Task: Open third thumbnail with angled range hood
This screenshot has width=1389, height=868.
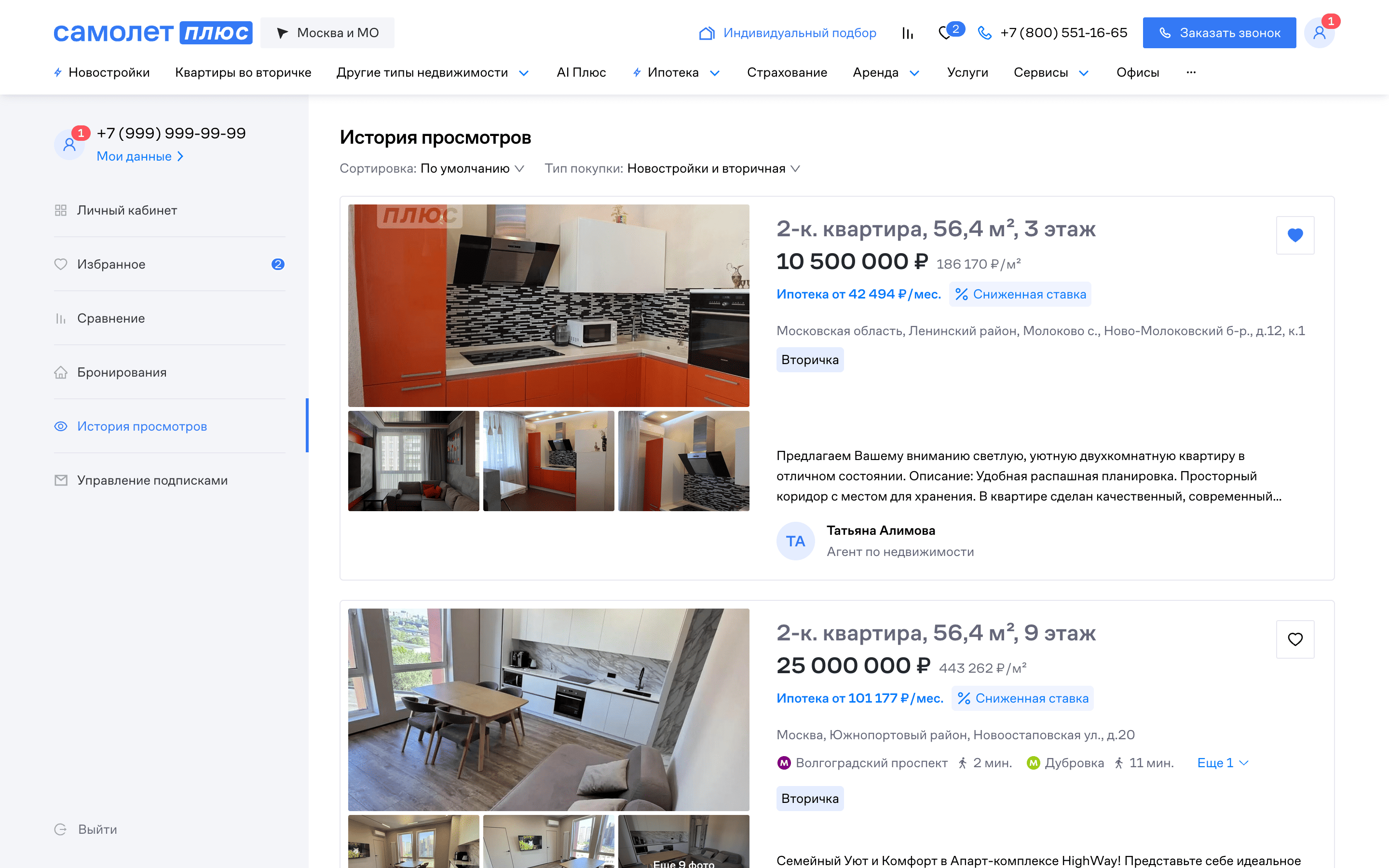Action: click(x=683, y=461)
